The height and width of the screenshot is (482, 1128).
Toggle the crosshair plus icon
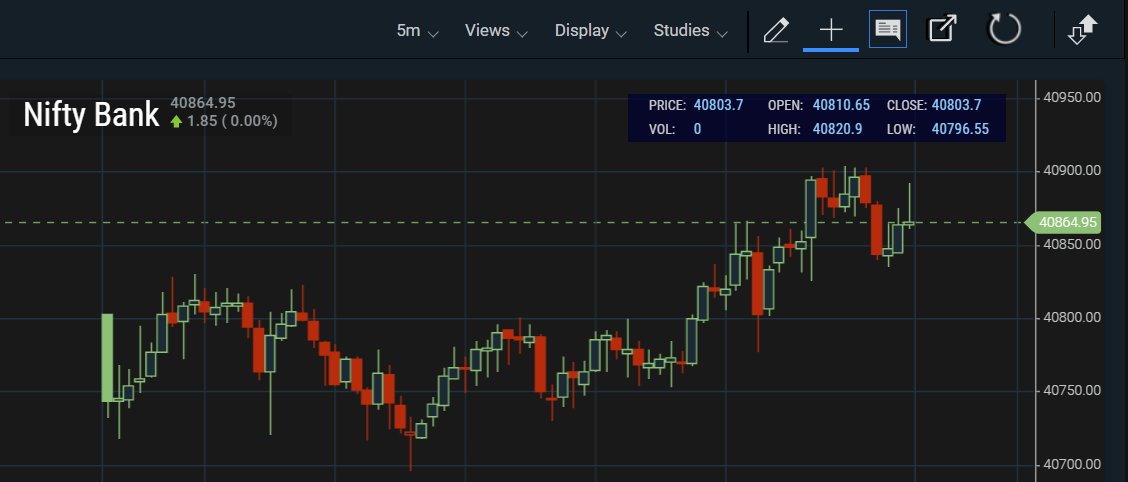point(831,30)
